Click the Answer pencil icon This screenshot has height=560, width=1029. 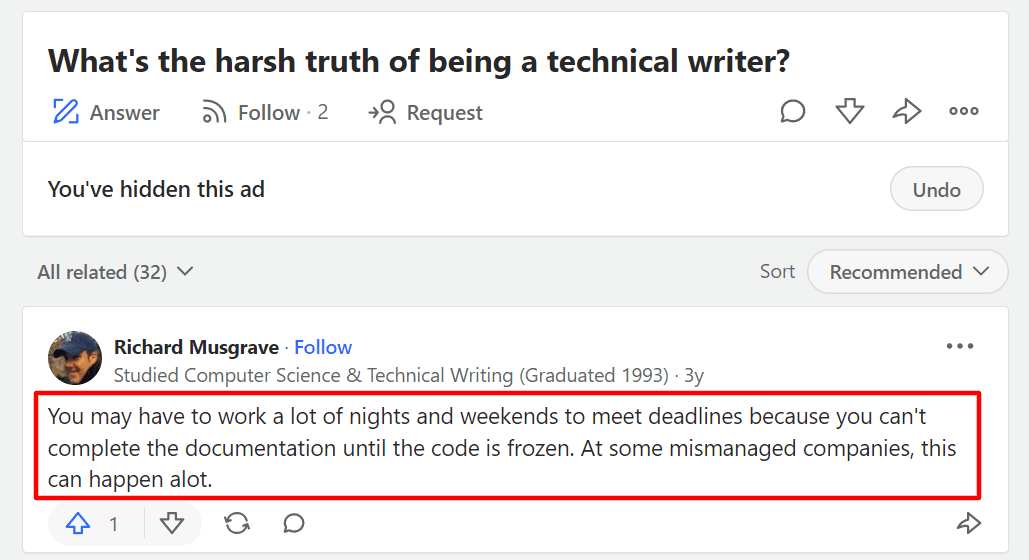tap(66, 112)
